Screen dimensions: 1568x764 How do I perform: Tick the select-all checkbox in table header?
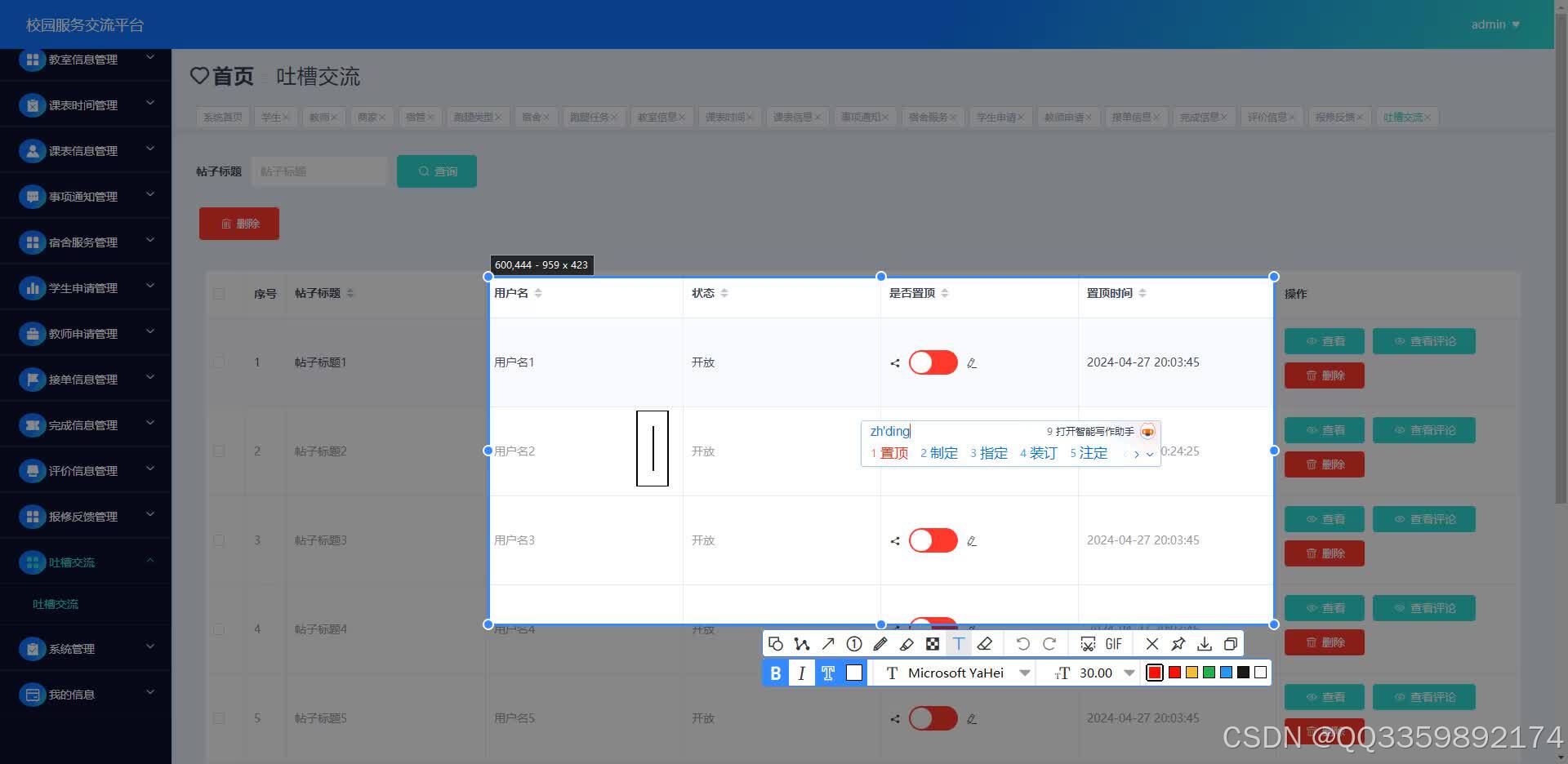coord(219,293)
